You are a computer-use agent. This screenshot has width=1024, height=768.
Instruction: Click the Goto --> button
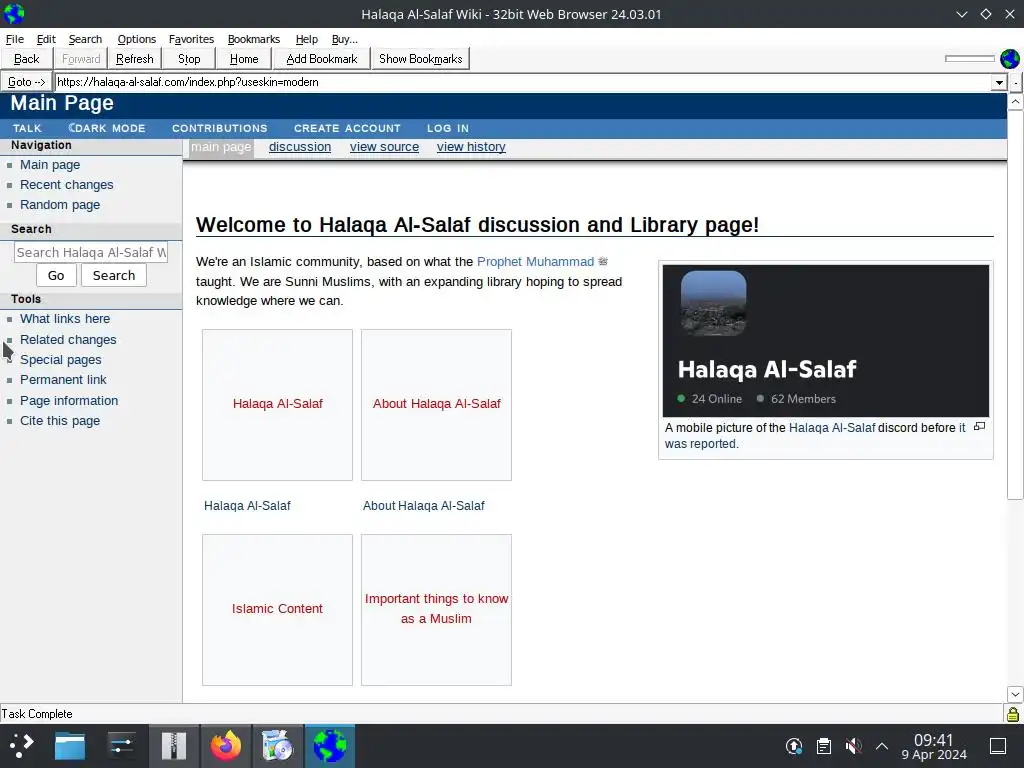[26, 82]
